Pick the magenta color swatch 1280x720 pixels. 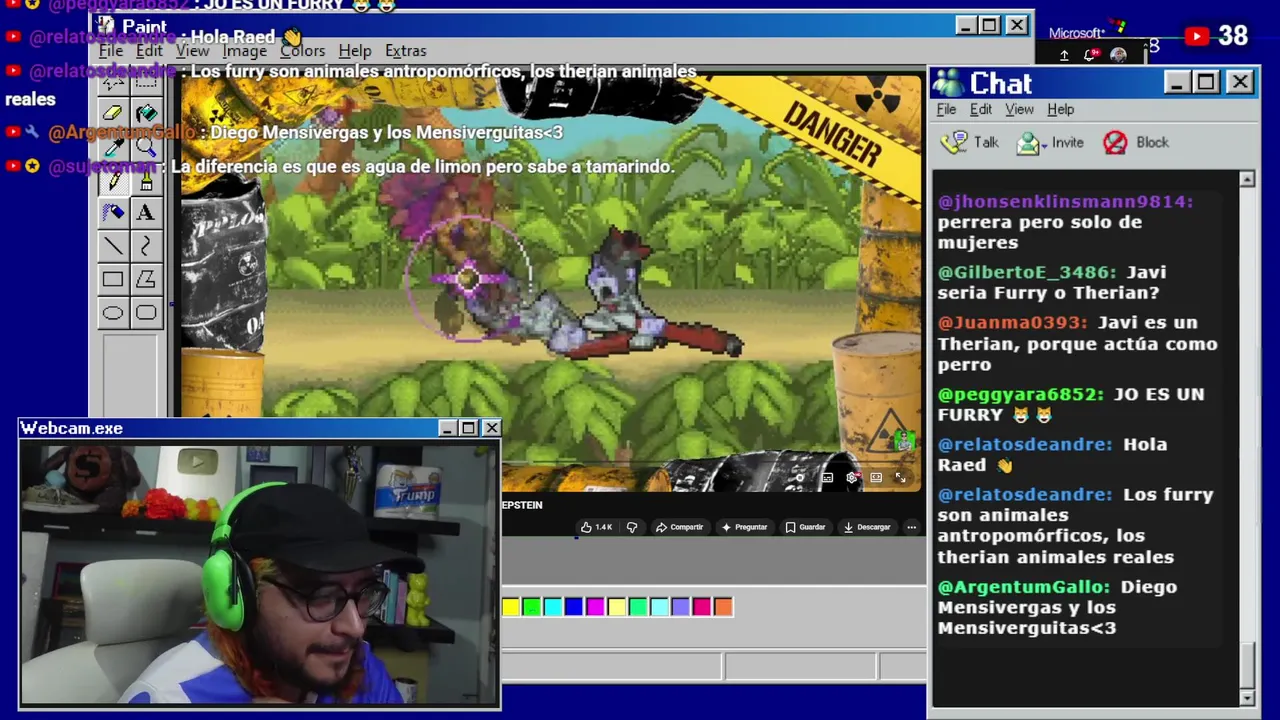[595, 606]
